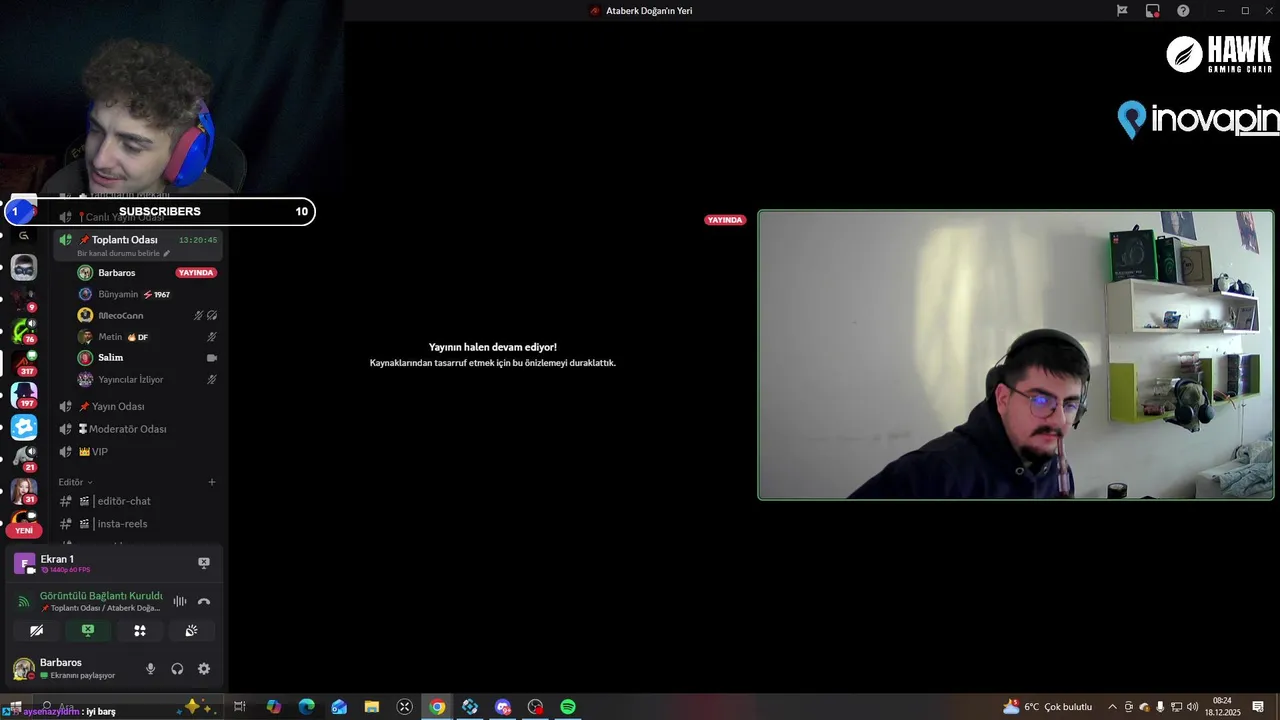Open the soundboard button

click(191, 631)
